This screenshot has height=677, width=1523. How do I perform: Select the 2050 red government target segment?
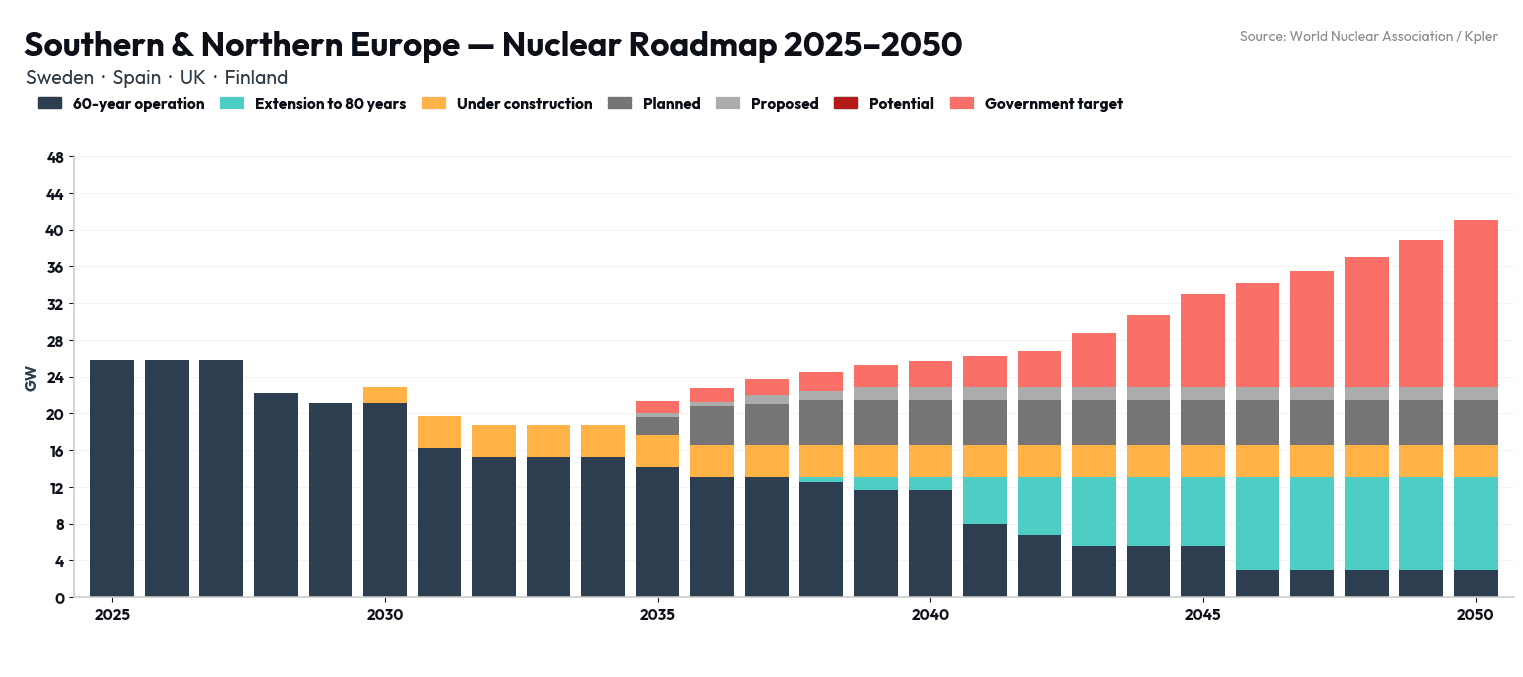pyautogui.click(x=1476, y=303)
